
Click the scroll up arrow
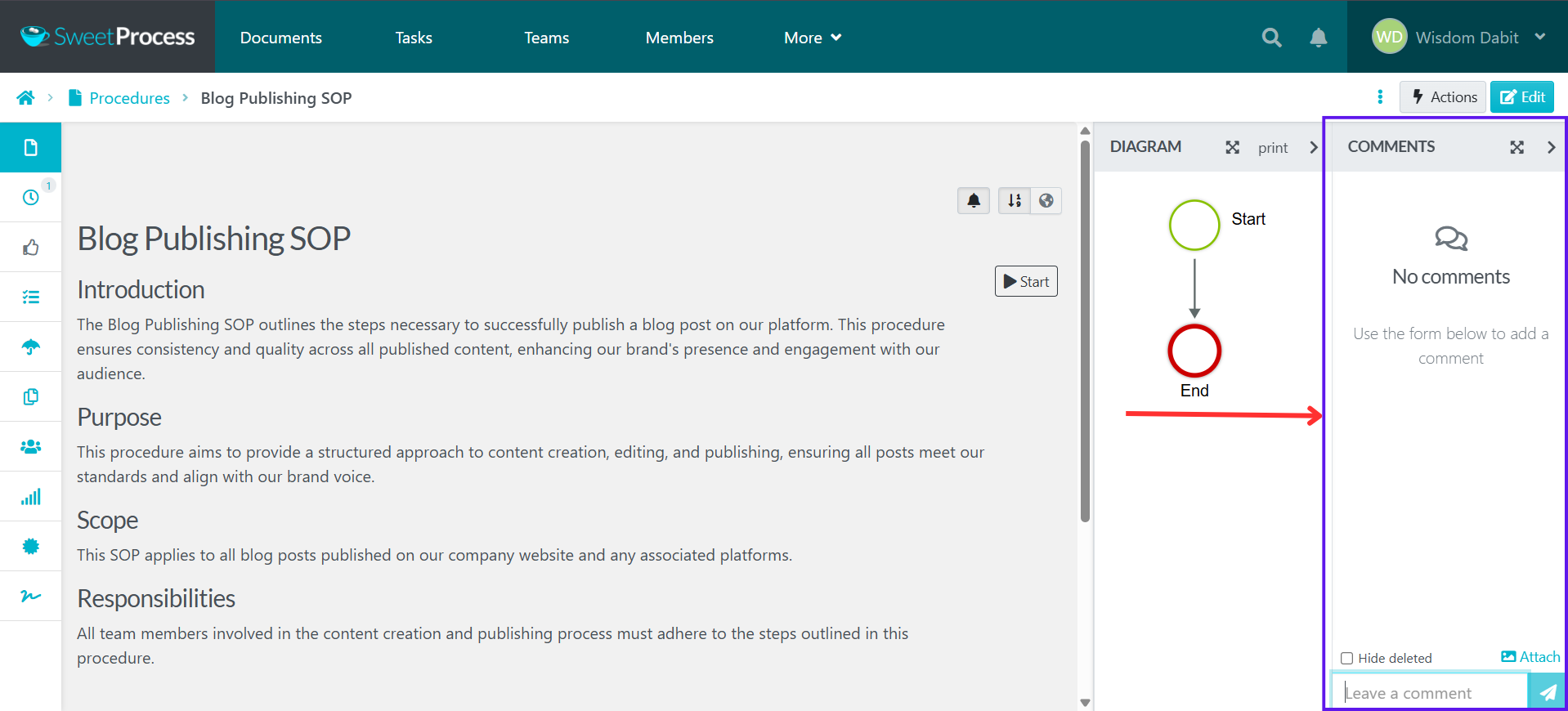[1085, 131]
